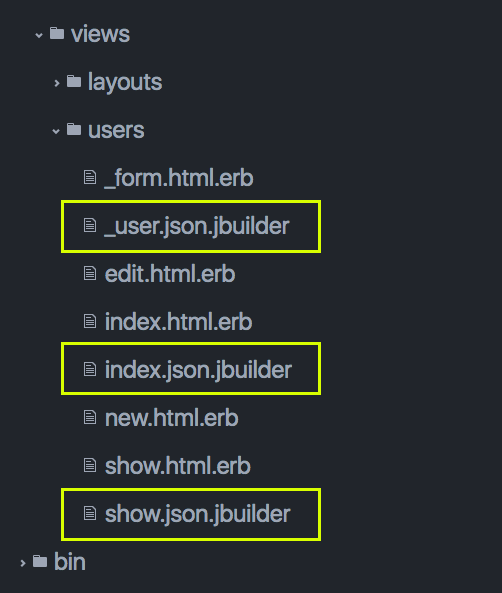Open the _form.html.erb file
Screen dimensions: 502x593
pyautogui.click(x=179, y=178)
